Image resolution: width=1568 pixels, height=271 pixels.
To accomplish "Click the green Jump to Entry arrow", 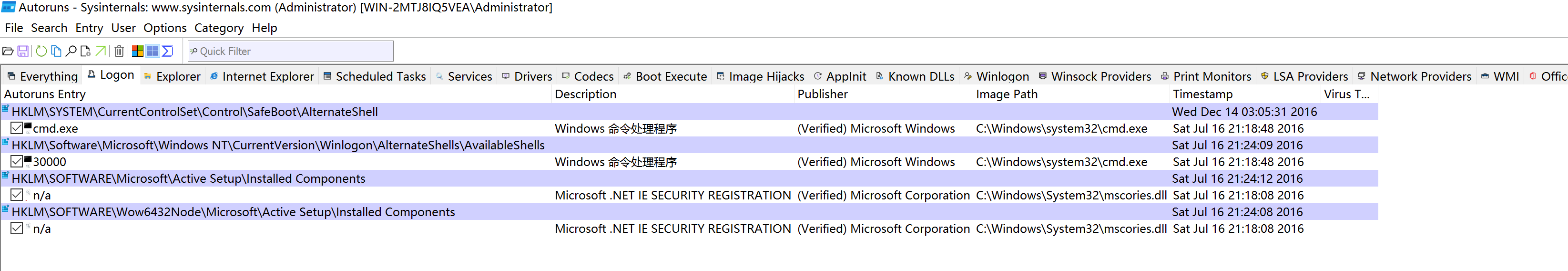I will point(101,51).
